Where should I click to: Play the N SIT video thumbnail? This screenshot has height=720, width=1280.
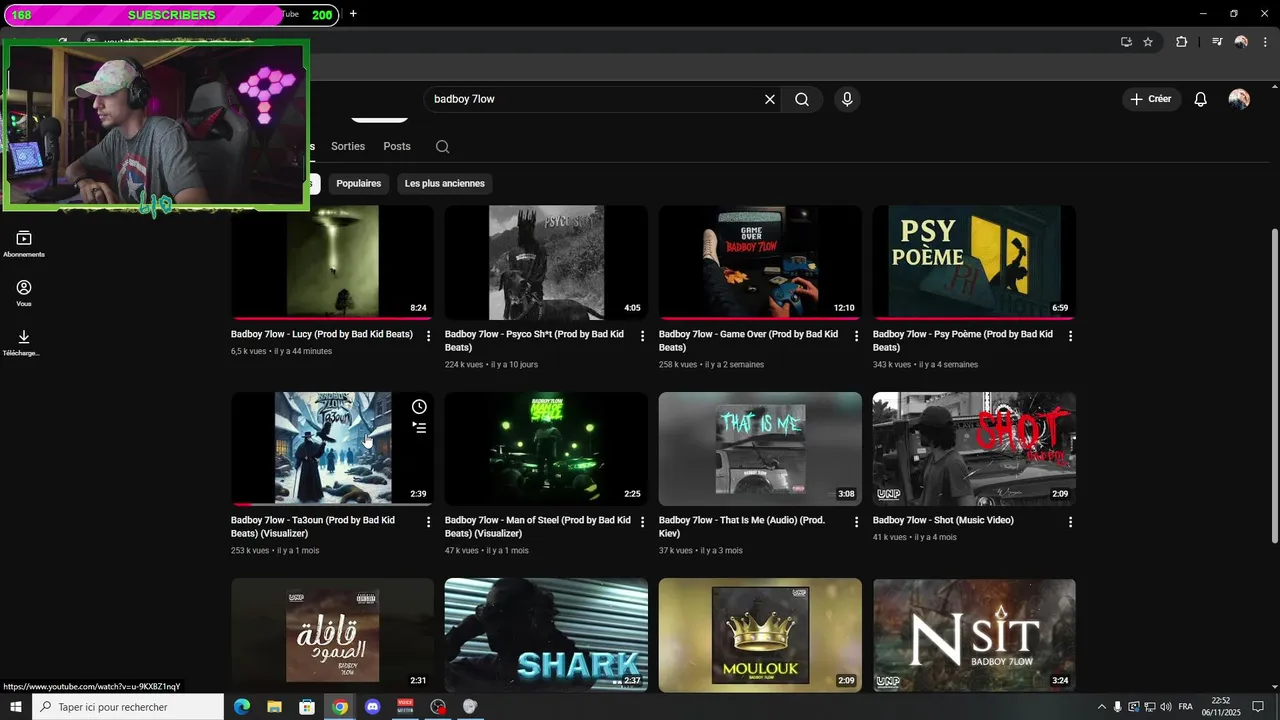[x=974, y=635]
